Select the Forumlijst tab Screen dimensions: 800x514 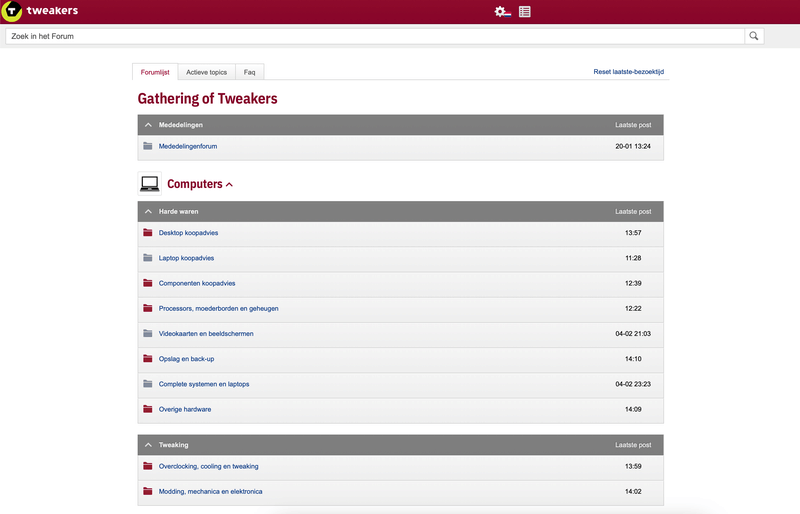tap(155, 72)
